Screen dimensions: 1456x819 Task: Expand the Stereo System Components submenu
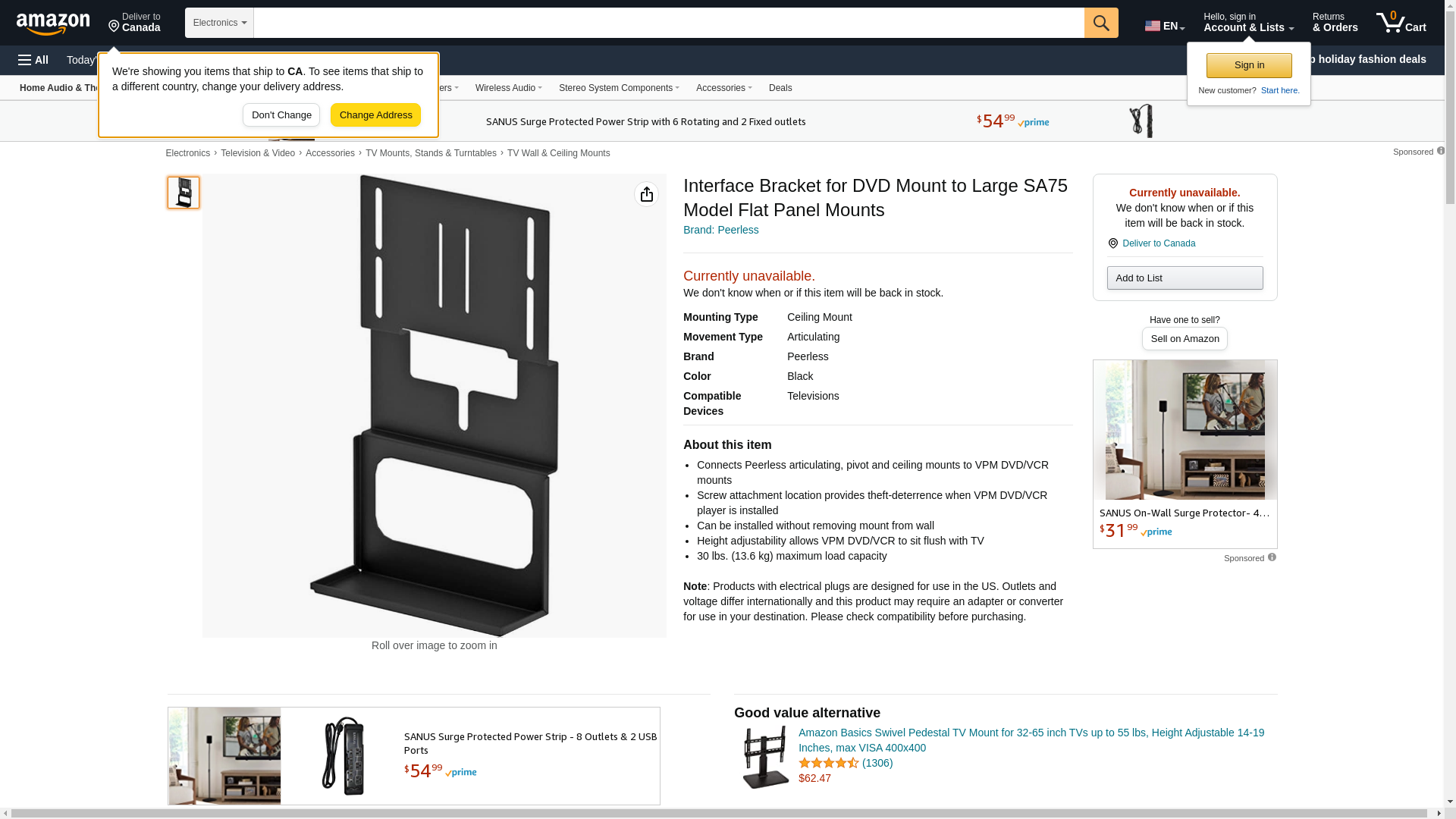(618, 88)
